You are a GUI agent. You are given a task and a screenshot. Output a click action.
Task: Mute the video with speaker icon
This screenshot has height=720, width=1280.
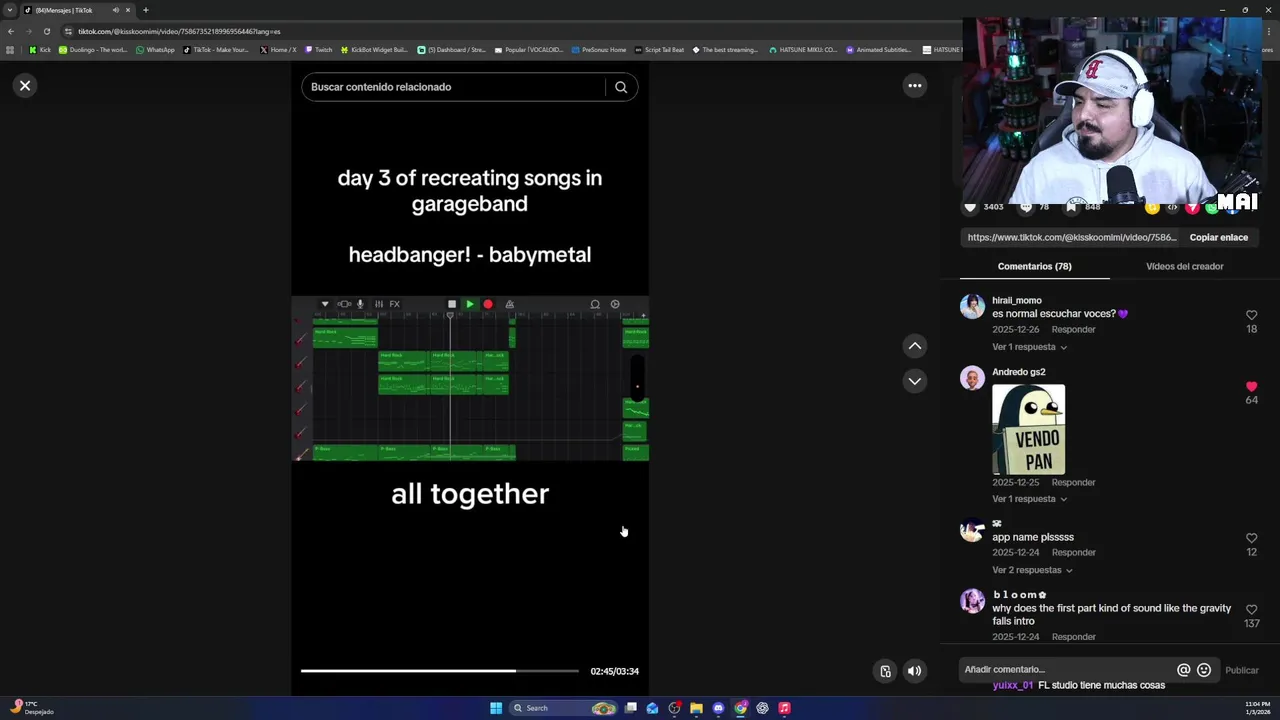[914, 671]
